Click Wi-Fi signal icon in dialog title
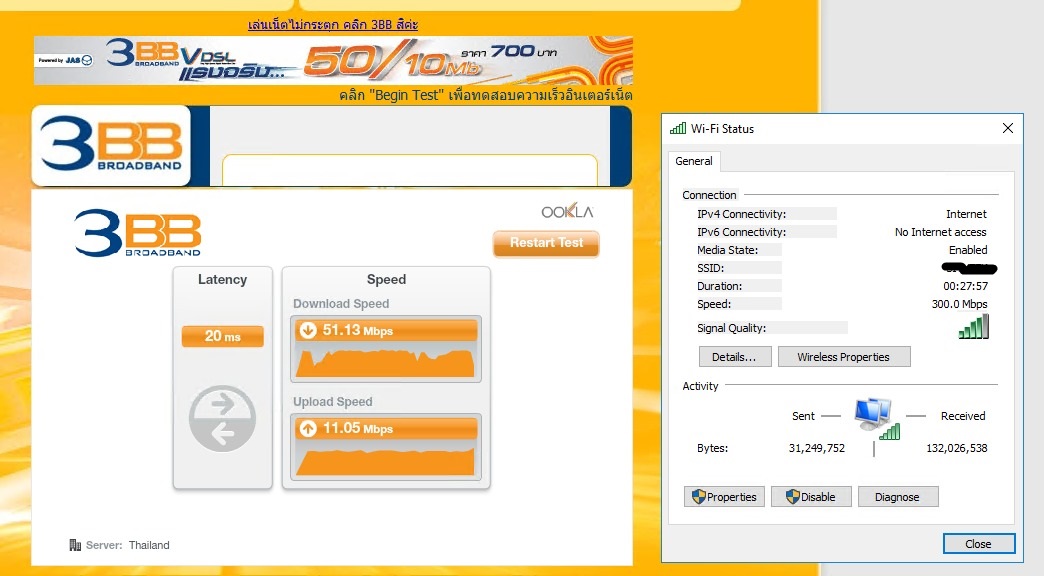 (x=678, y=128)
